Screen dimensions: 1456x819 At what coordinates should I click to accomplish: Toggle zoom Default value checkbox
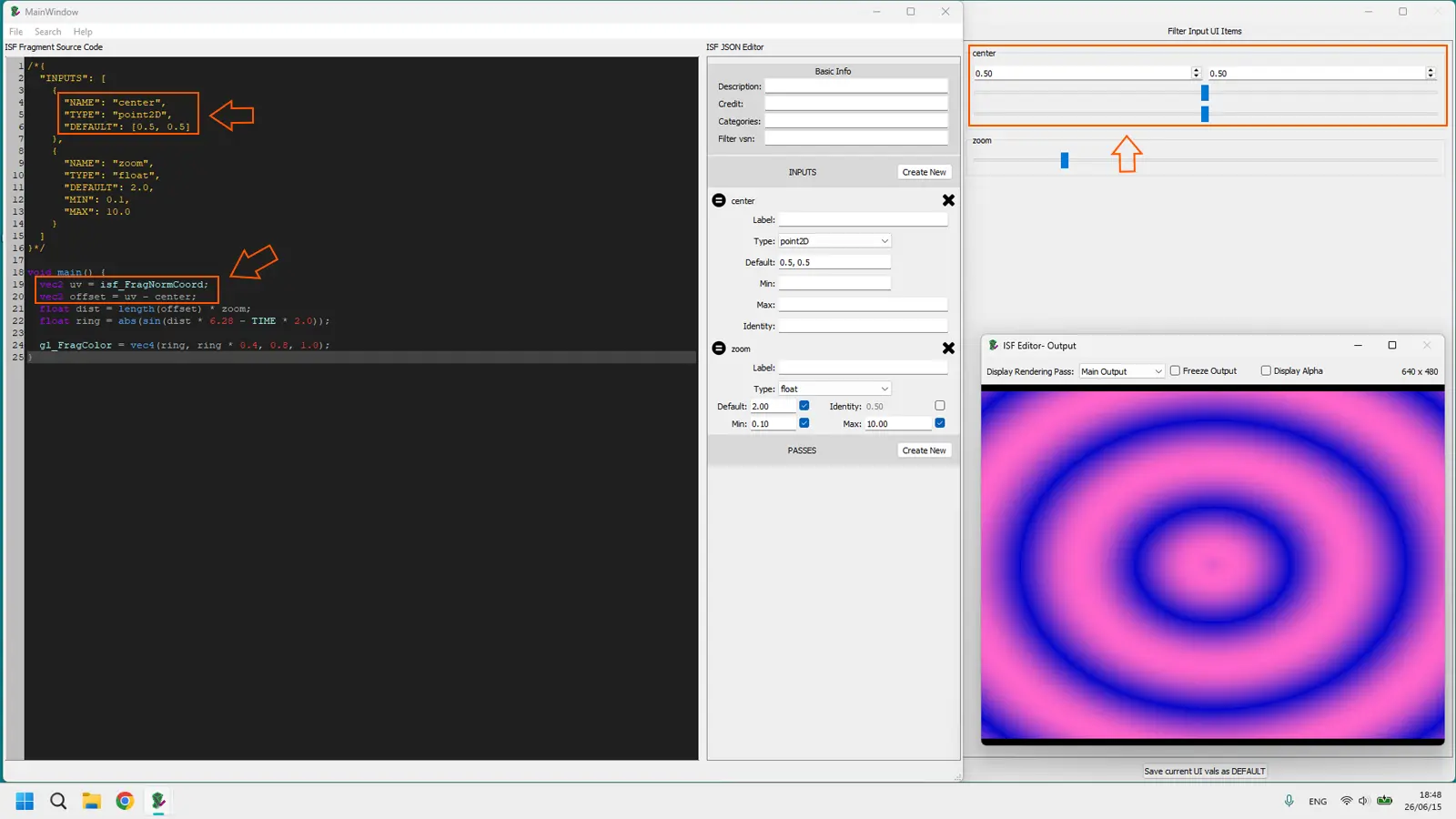[x=804, y=406]
